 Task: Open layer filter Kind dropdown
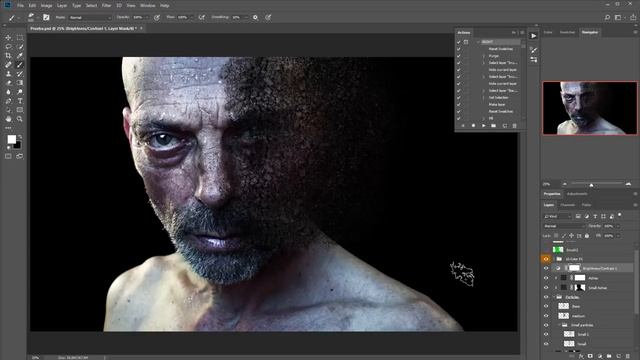[558, 216]
